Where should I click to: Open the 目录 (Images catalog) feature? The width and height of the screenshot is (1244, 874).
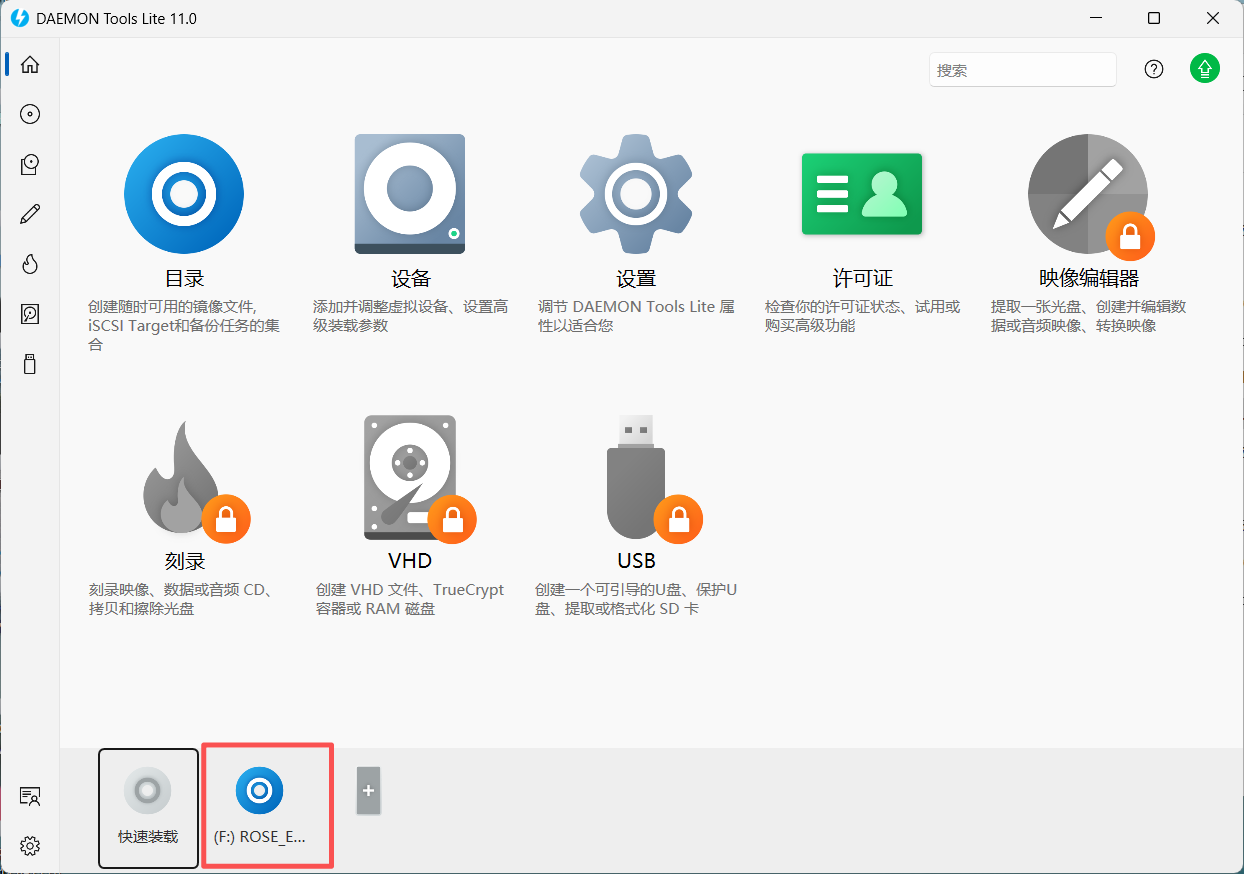point(184,193)
